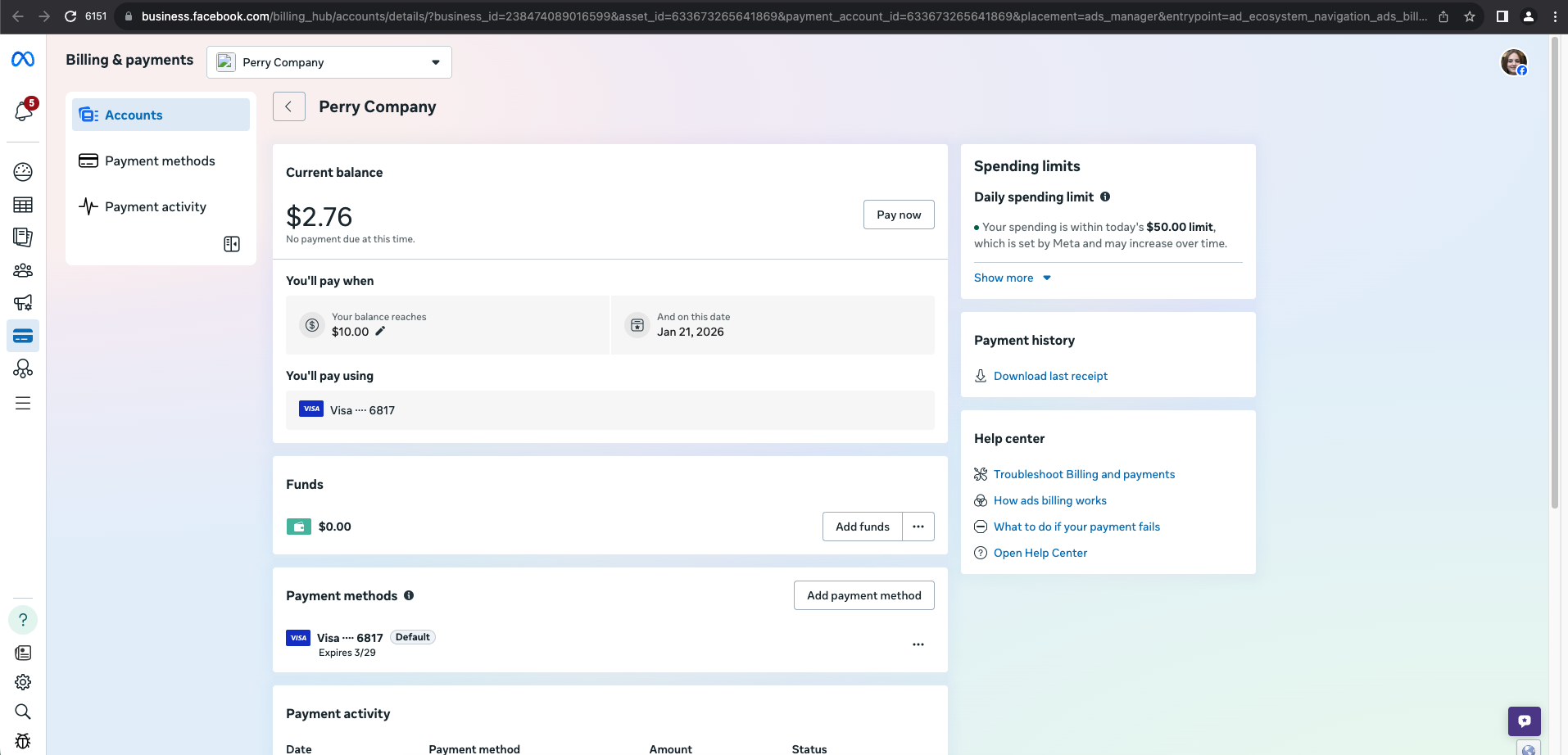Click the Pay now button
1568x755 pixels.
pos(899,215)
